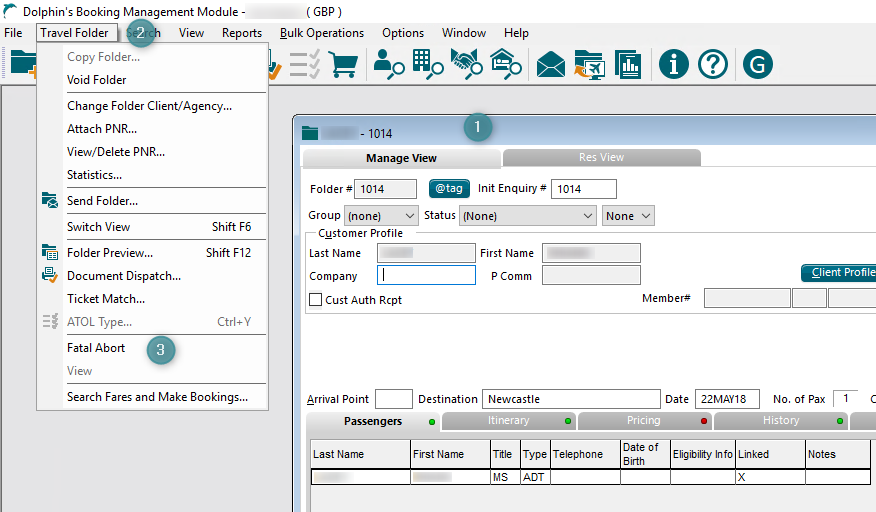The image size is (876, 512).
Task: Click the Client Profile button
Action: (839, 273)
